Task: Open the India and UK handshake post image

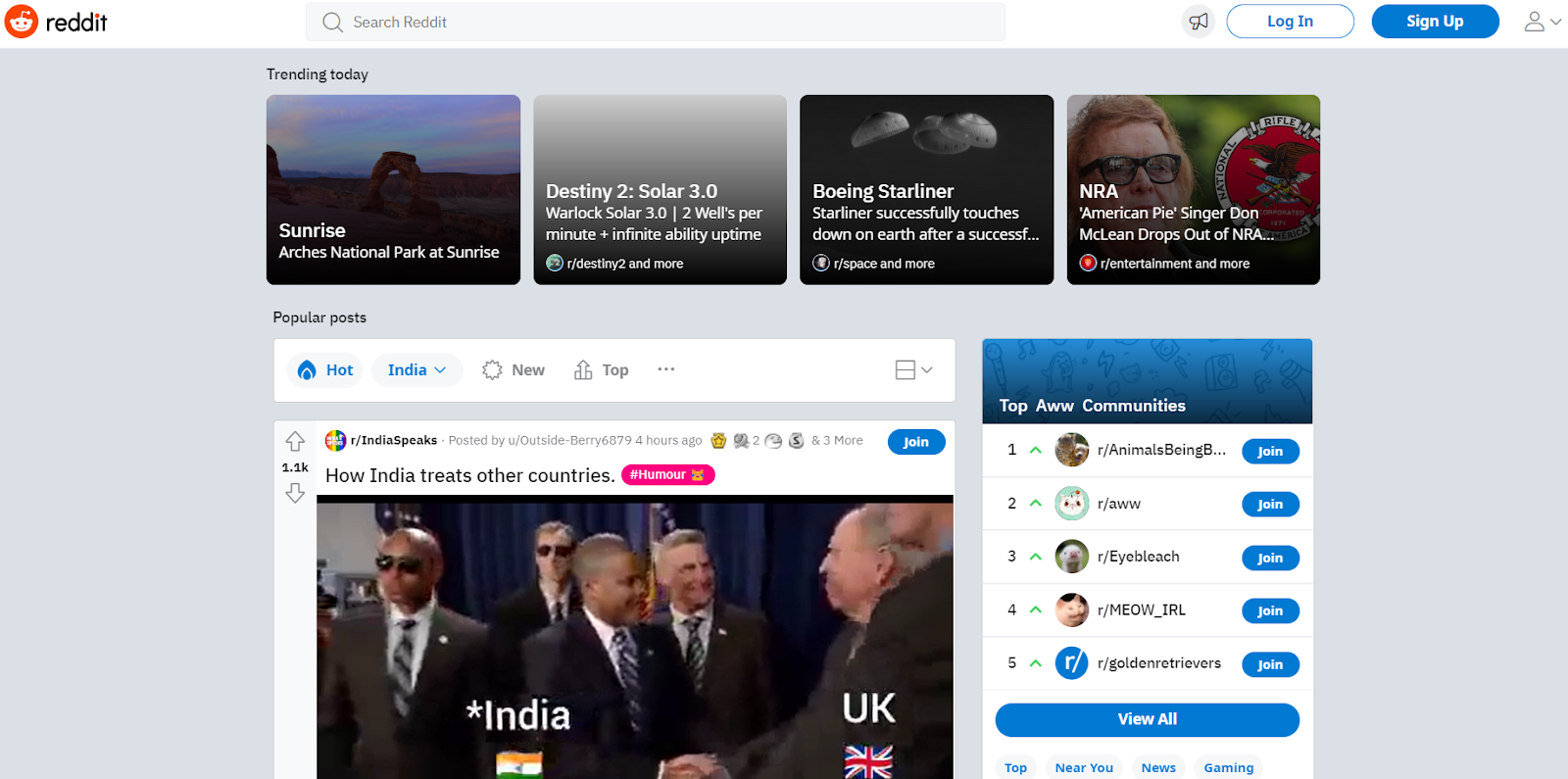Action: pyautogui.click(x=635, y=638)
